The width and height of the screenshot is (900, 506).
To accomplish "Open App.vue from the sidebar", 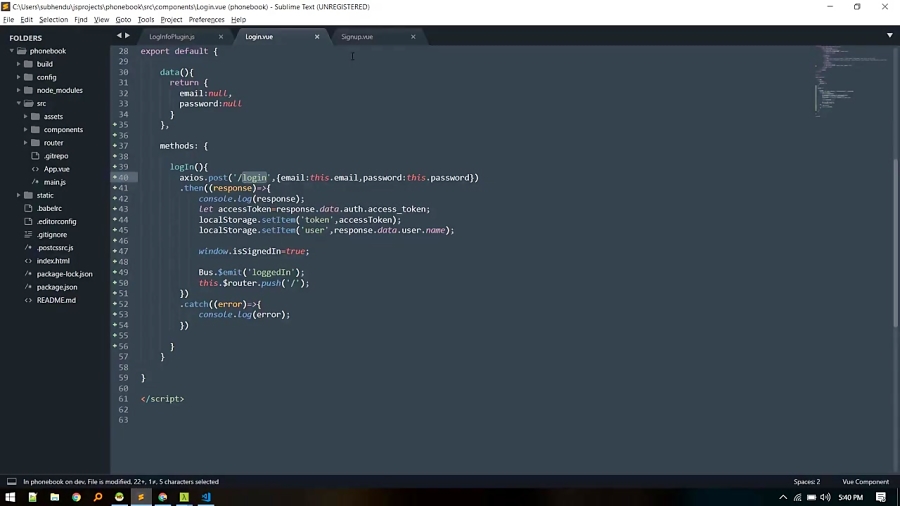I will coord(56,169).
